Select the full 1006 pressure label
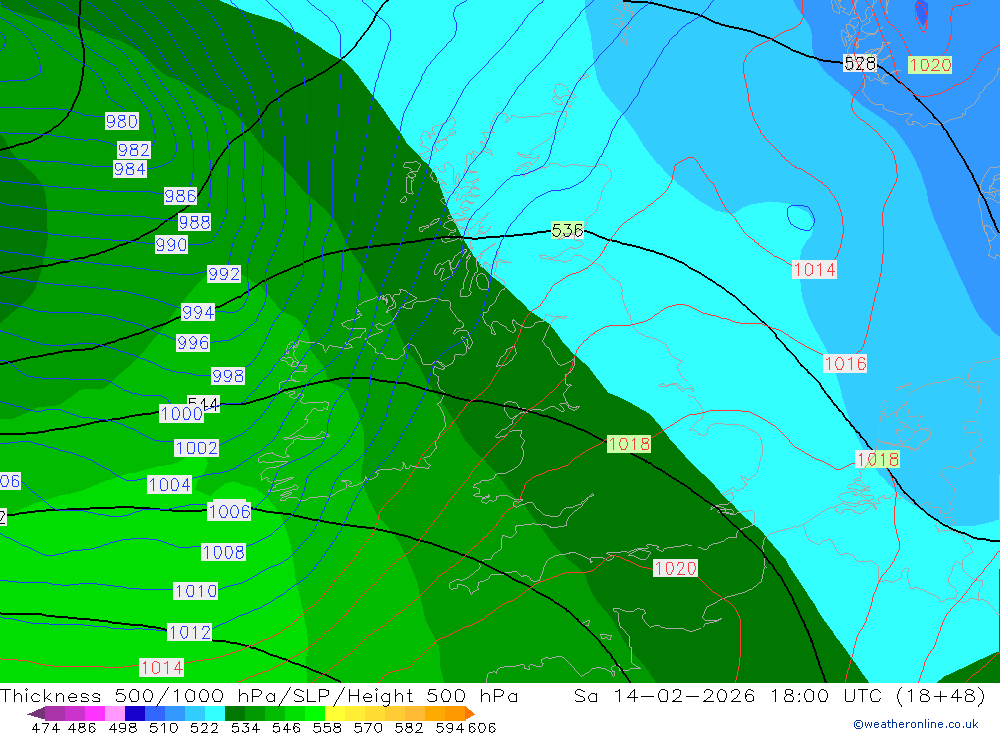The height and width of the screenshot is (733, 1000). pos(230,511)
